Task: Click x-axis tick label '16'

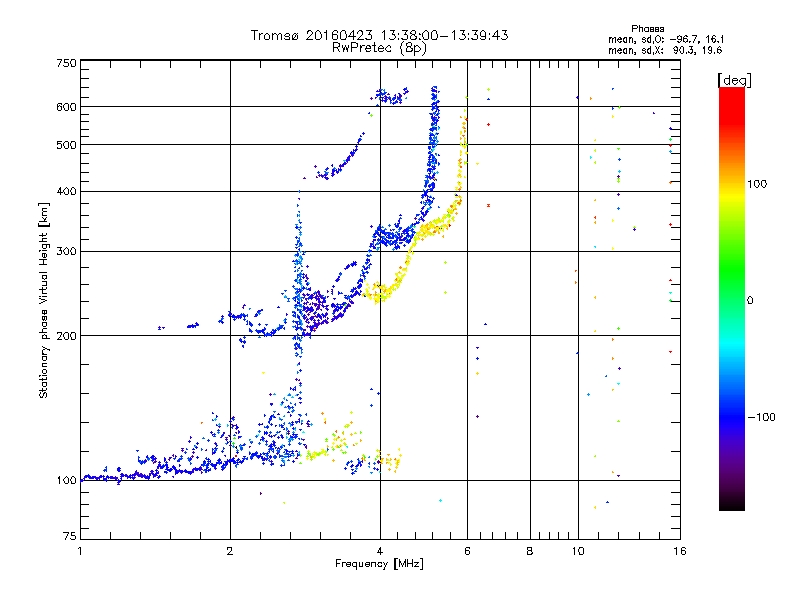Action: [680, 551]
